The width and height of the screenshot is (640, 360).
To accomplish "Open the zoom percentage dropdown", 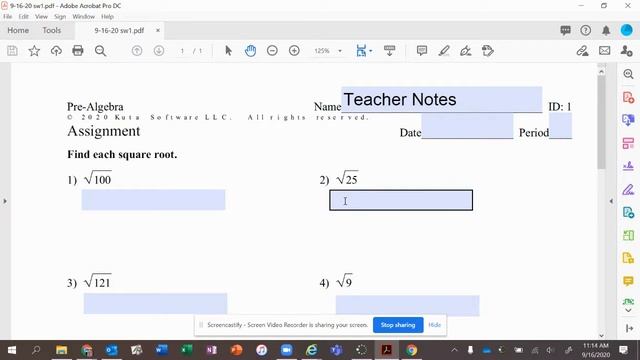I will [340, 51].
